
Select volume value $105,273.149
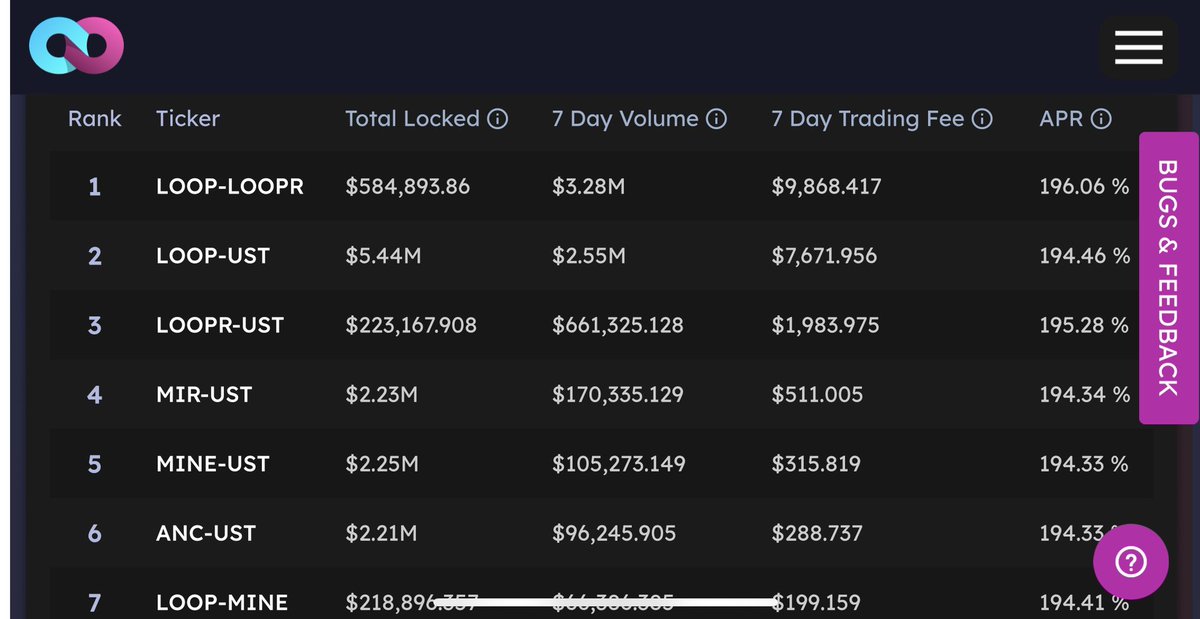pos(619,464)
